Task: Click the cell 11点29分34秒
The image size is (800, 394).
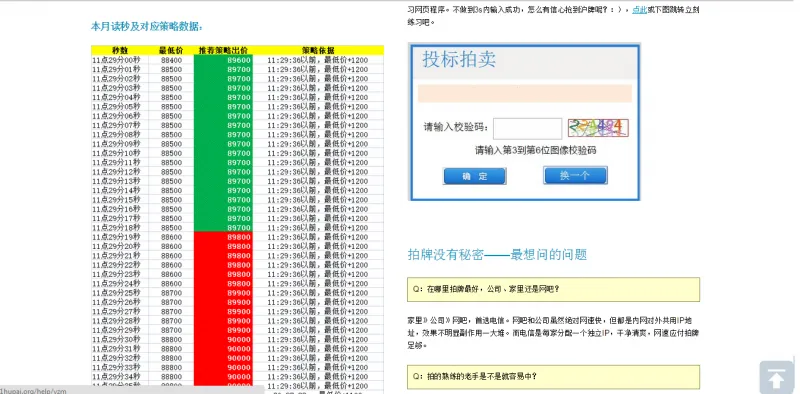Action: click(120, 377)
